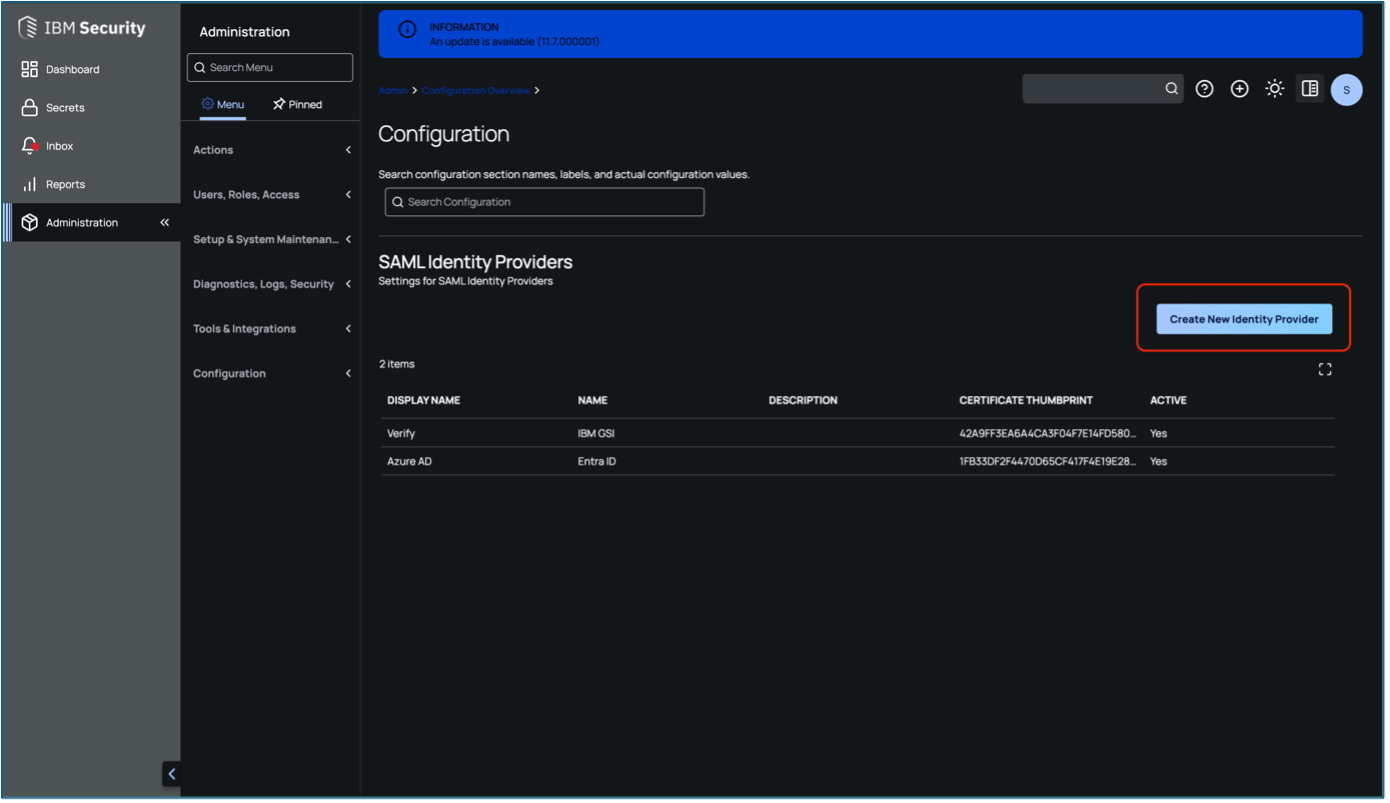Click the help question mark icon
1390x803 pixels.
point(1204,89)
